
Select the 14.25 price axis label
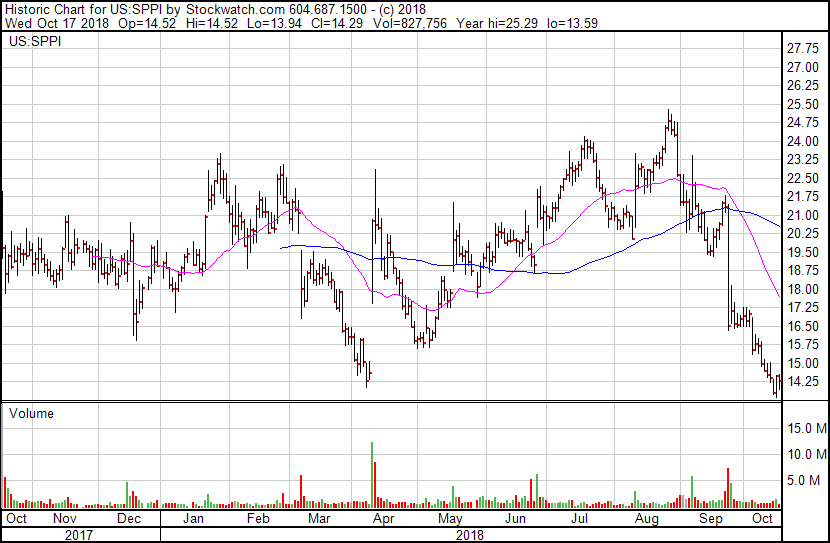tap(804, 382)
